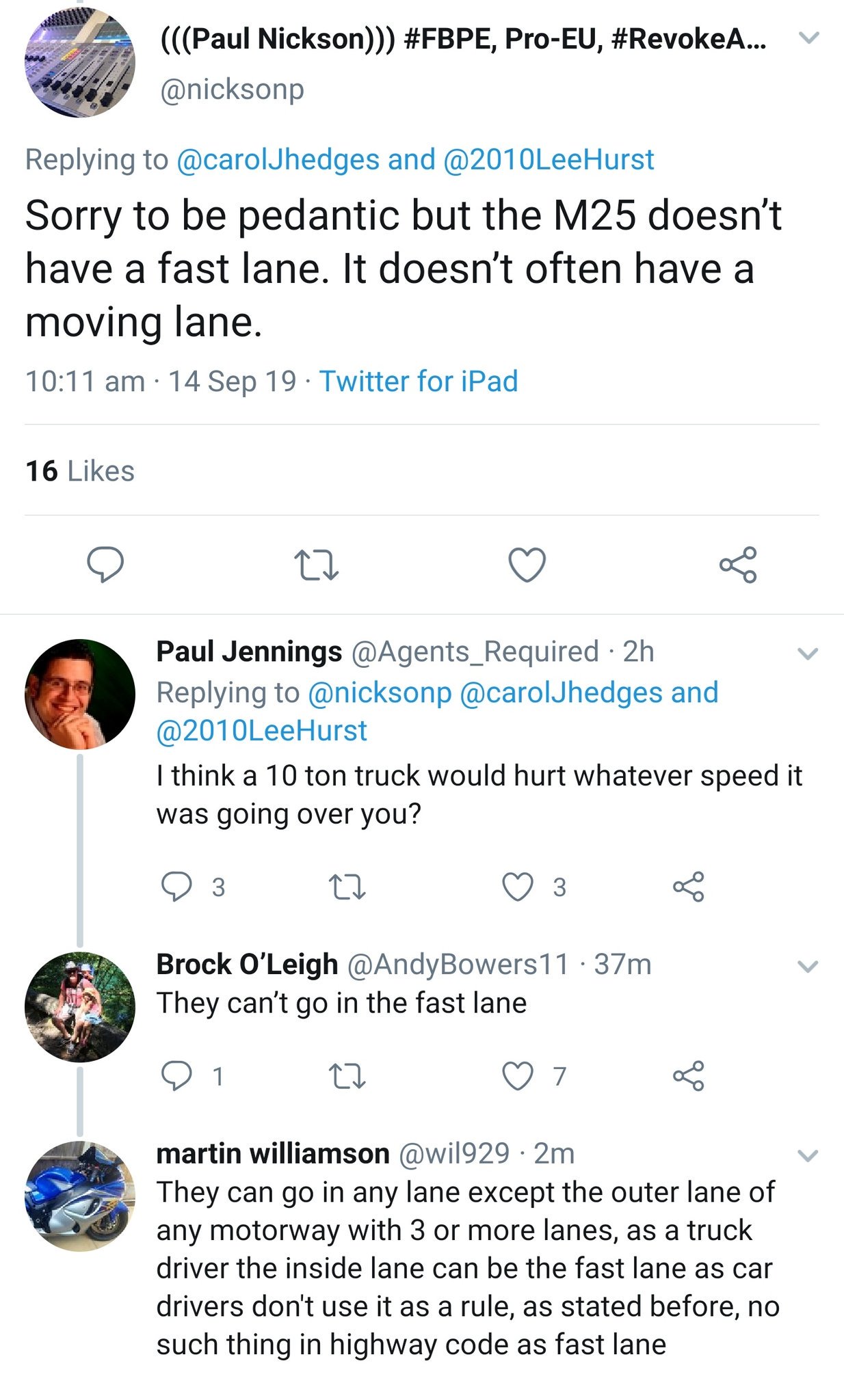
Task: Retweet Paul Jennings' truck reply
Action: 347,887
